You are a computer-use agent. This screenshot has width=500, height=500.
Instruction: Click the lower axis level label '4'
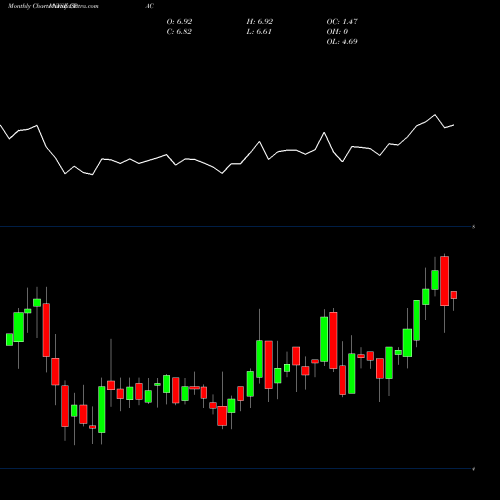474,469
